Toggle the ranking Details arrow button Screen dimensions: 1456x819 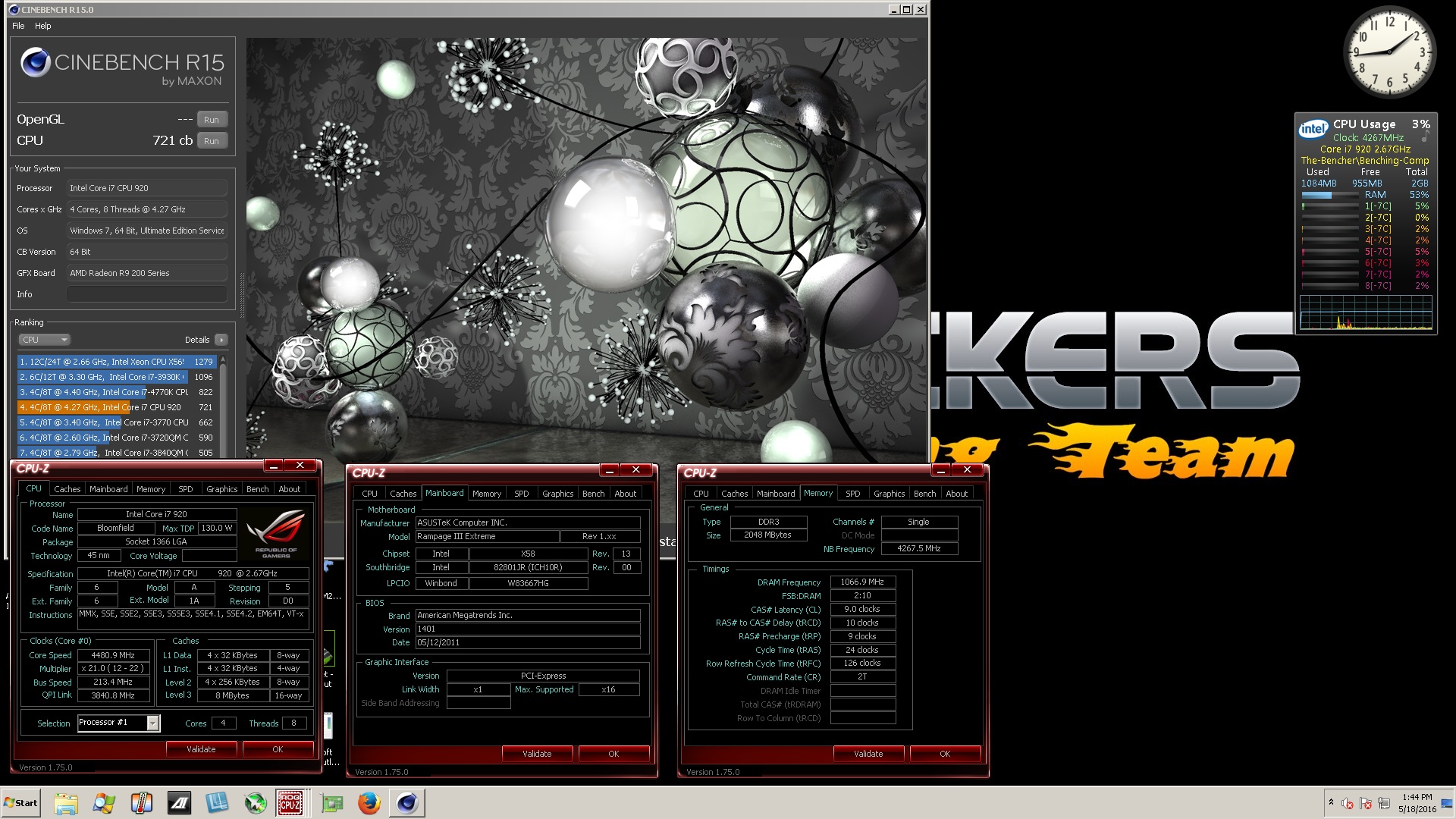pyautogui.click(x=221, y=340)
